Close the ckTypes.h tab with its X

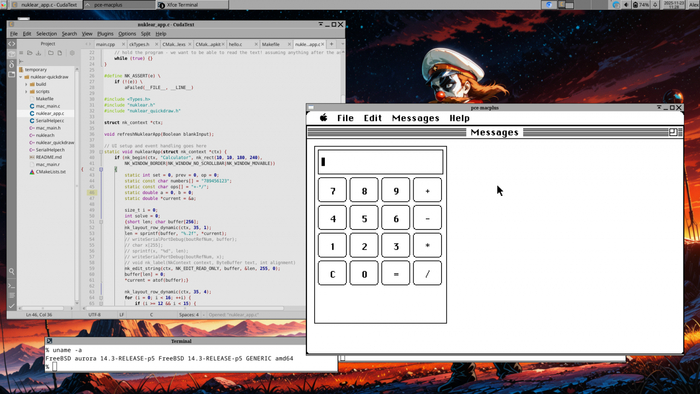pyautogui.click(x=156, y=44)
